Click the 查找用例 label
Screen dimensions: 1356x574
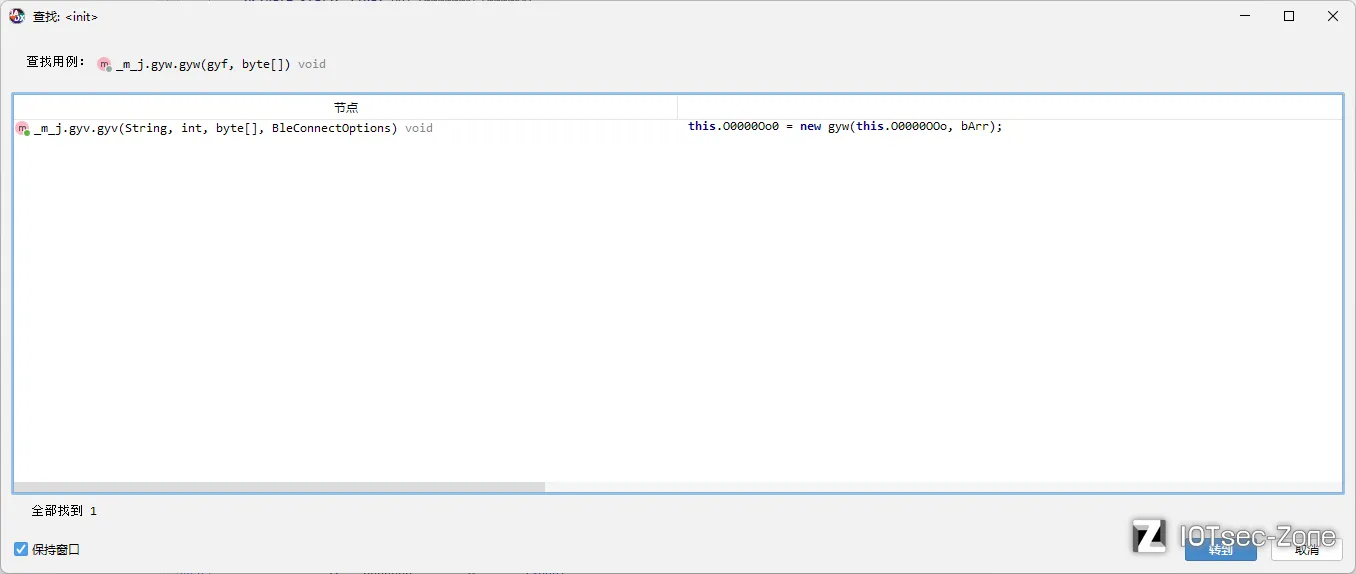point(56,63)
